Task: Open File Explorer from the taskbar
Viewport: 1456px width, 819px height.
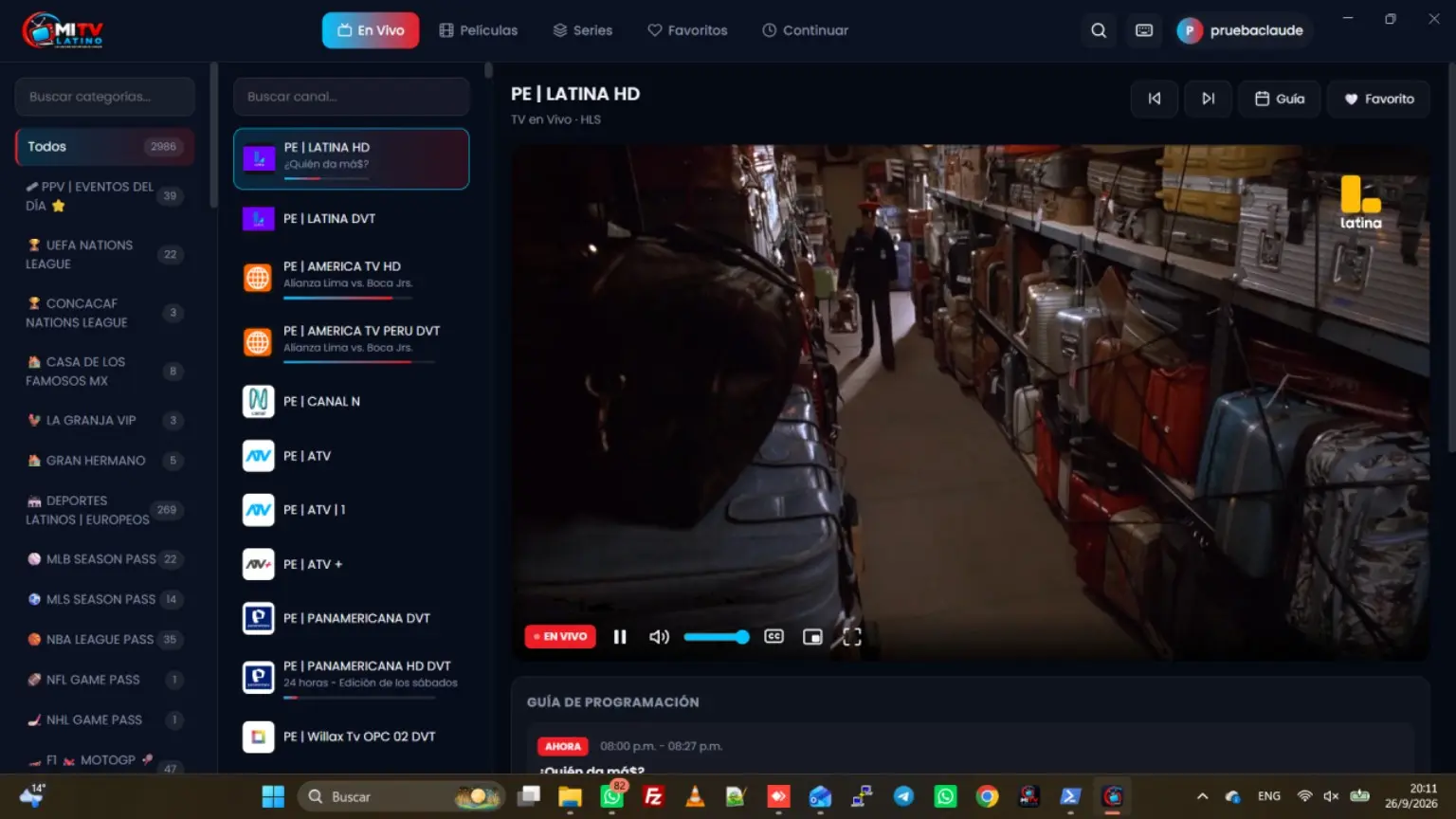Action: [x=570, y=797]
